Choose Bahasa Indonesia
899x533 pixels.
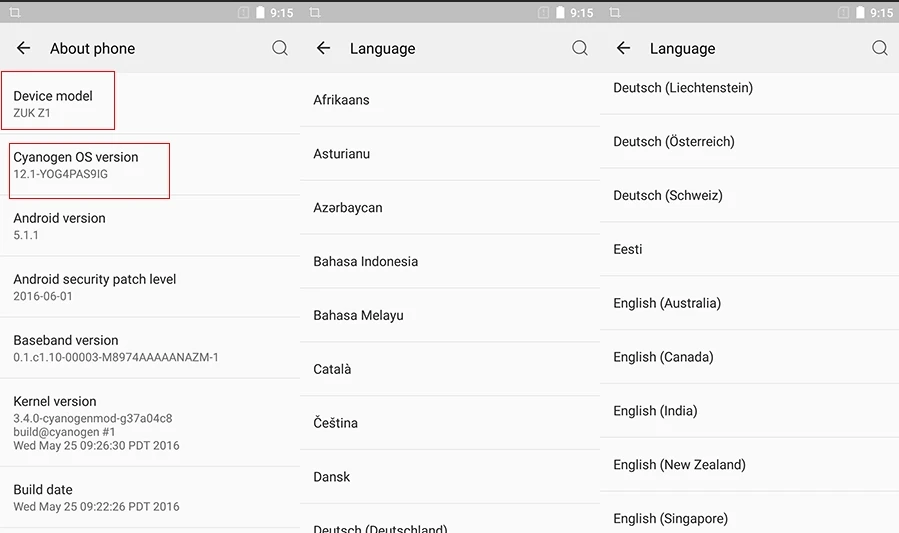(x=450, y=261)
